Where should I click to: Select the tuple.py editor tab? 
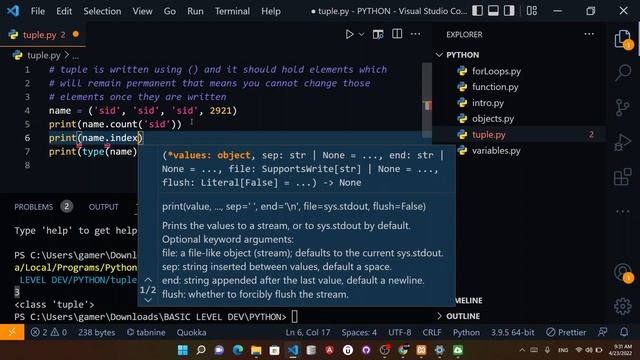[x=42, y=35]
